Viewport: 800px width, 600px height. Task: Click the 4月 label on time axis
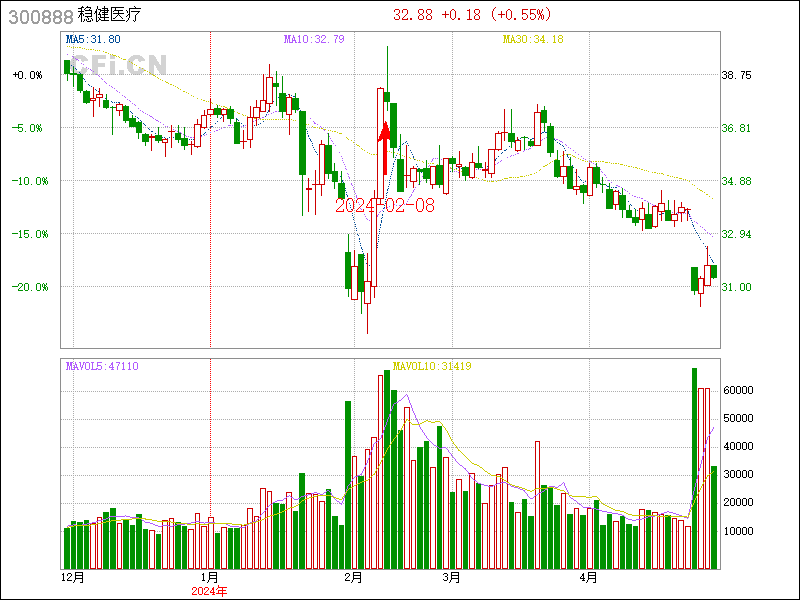[x=591, y=577]
